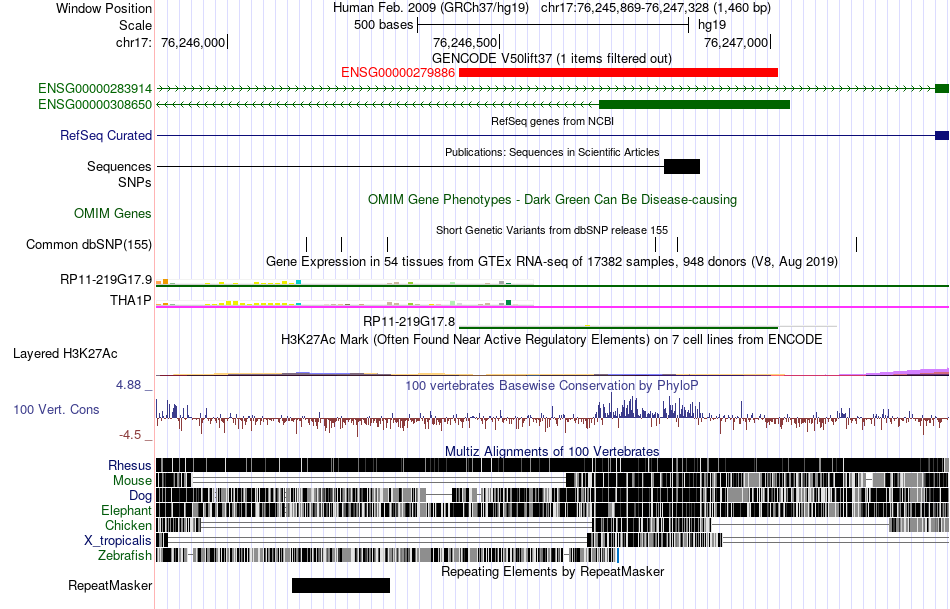Click the Chicken alignment row label
Viewport: 950px width, 609px height.
(128, 525)
